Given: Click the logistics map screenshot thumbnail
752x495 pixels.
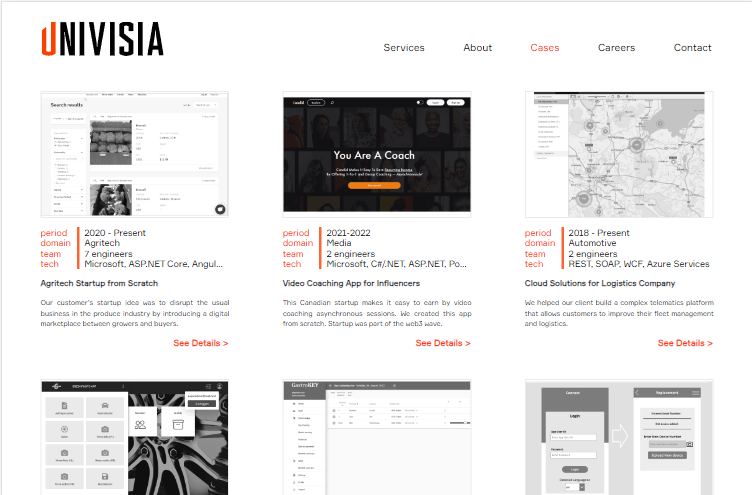Looking at the screenshot, I should tap(618, 154).
